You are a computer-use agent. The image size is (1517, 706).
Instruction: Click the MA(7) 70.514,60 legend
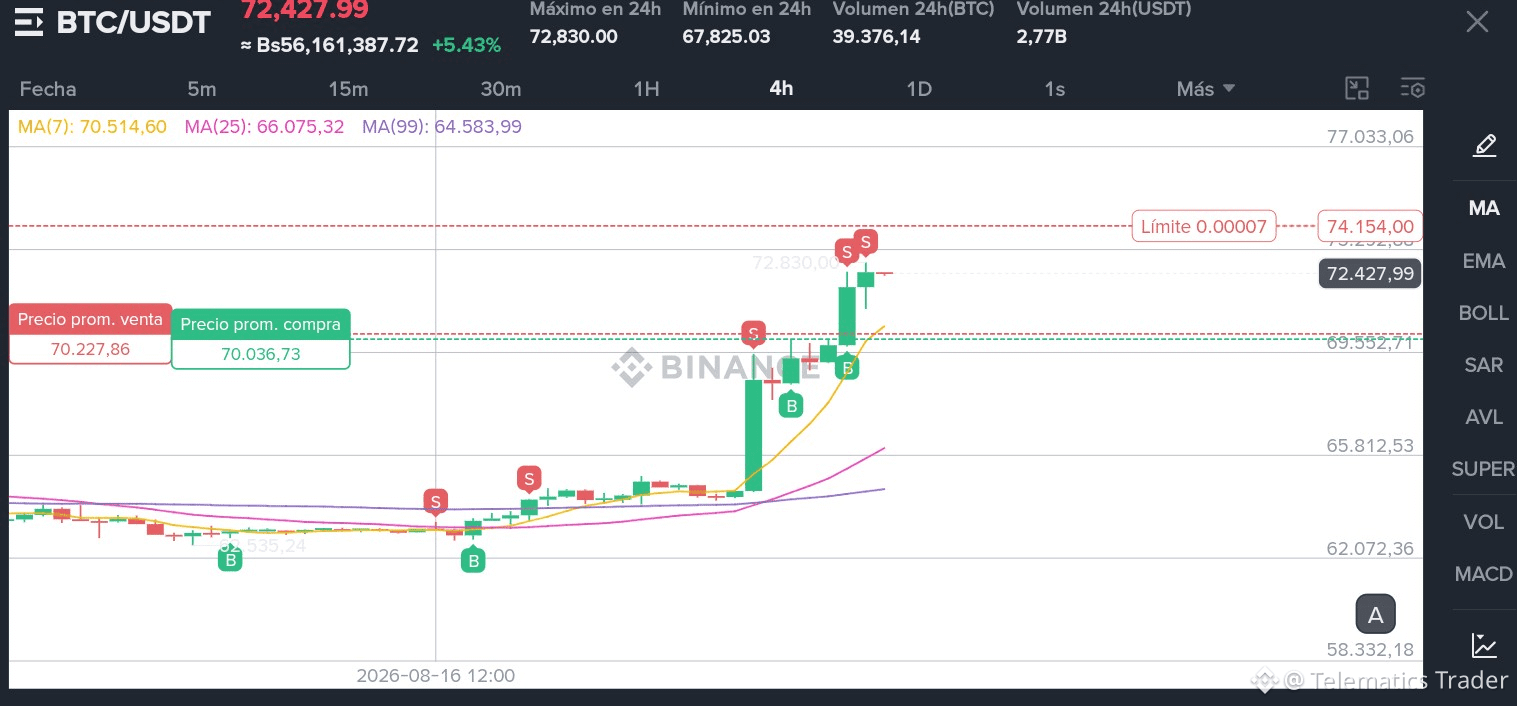[x=92, y=127]
